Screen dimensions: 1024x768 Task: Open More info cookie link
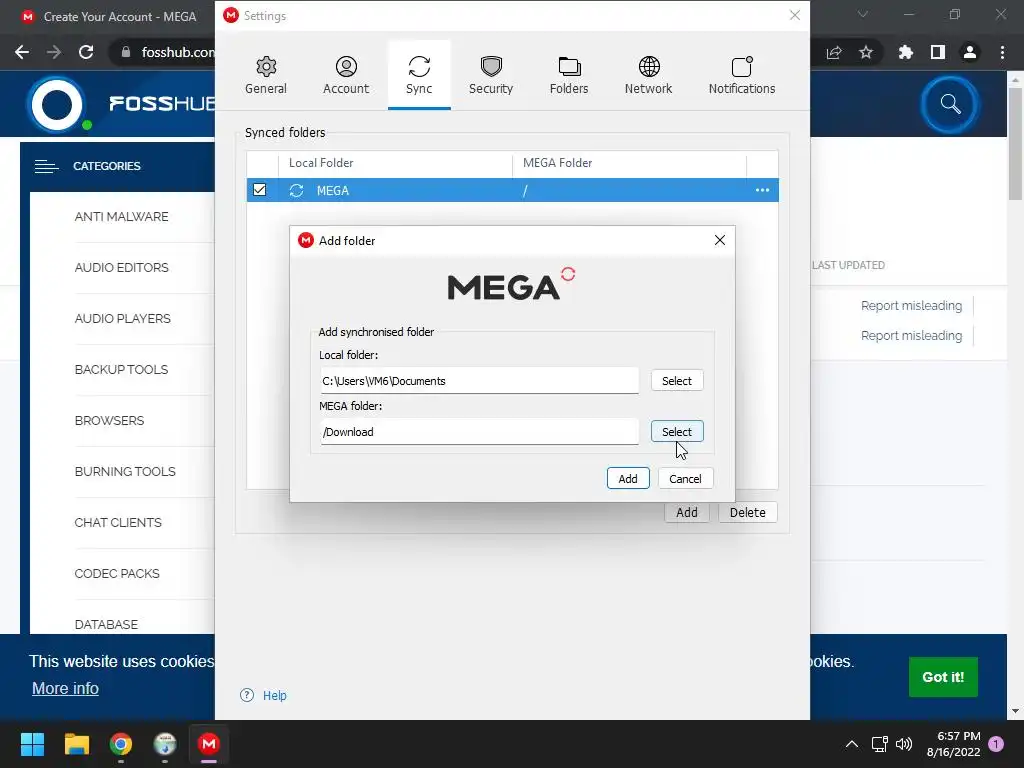pyautogui.click(x=65, y=688)
